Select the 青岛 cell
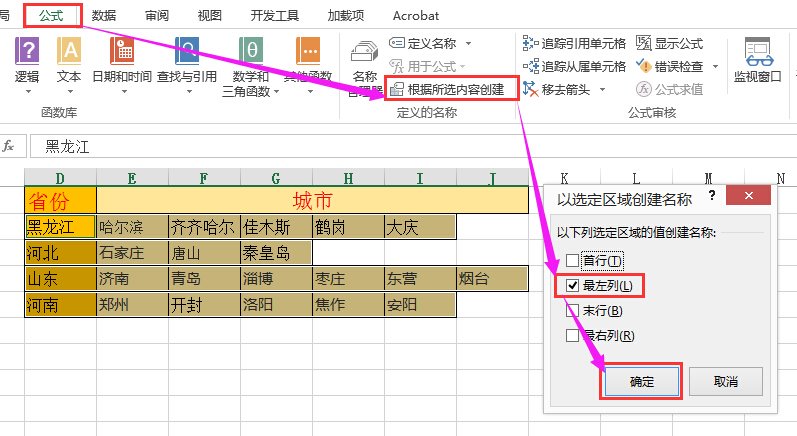The width and height of the screenshot is (797, 436). pyautogui.click(x=204, y=278)
